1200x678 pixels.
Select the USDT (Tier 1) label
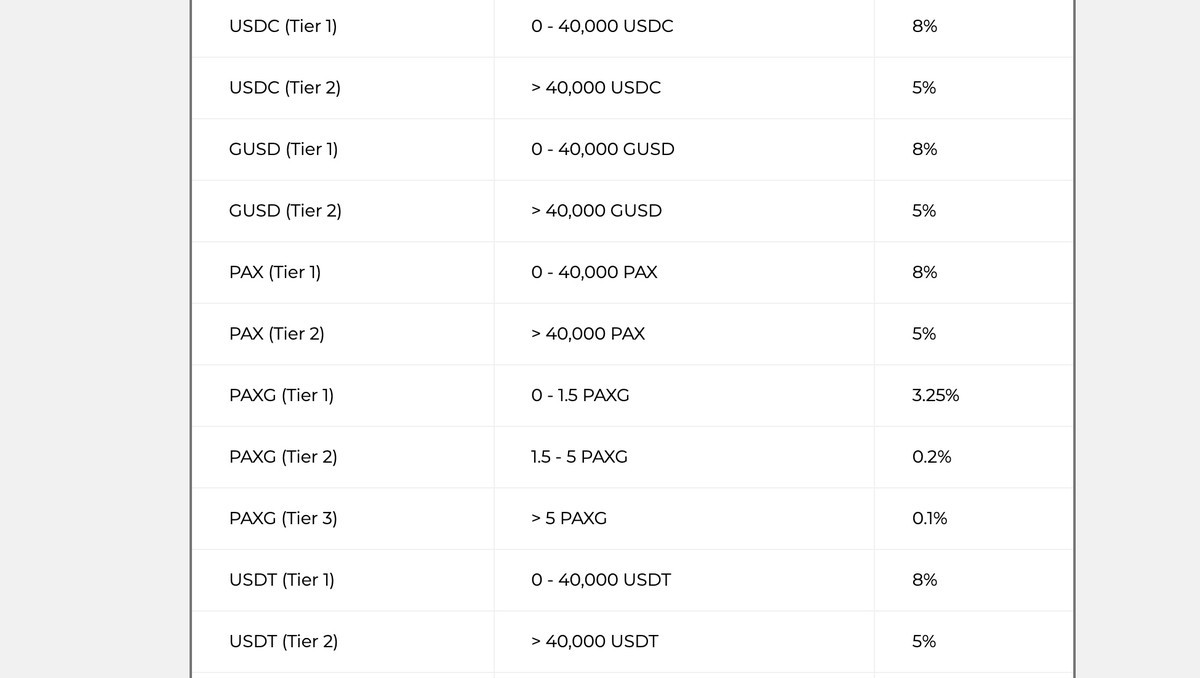pyautogui.click(x=282, y=580)
